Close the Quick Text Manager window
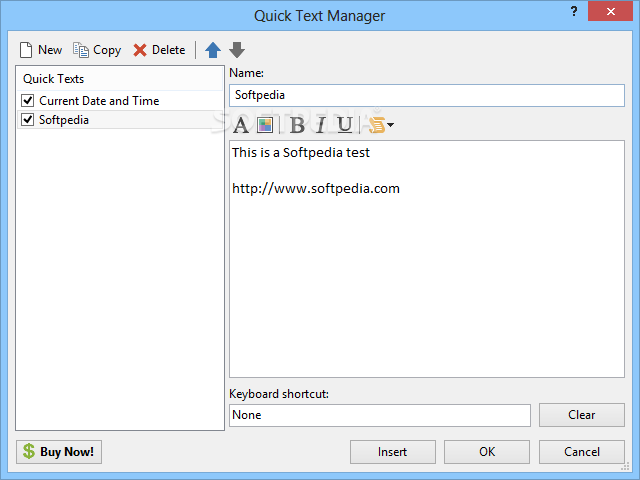The width and height of the screenshot is (640, 480). [611, 11]
